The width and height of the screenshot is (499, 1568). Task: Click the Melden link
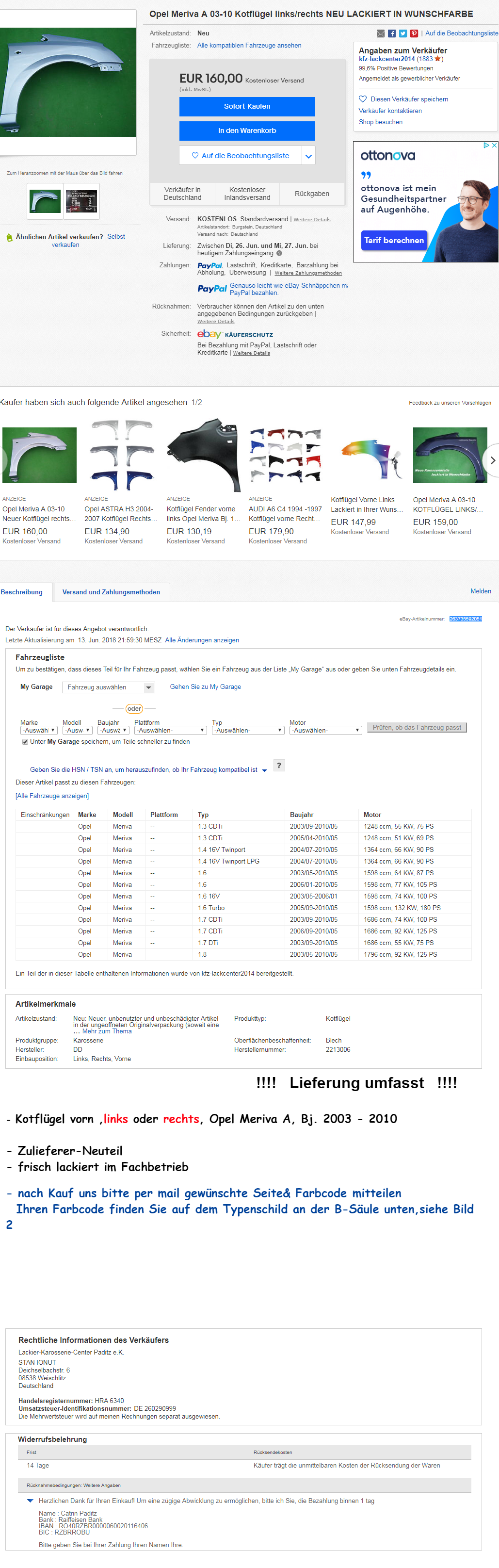[481, 592]
